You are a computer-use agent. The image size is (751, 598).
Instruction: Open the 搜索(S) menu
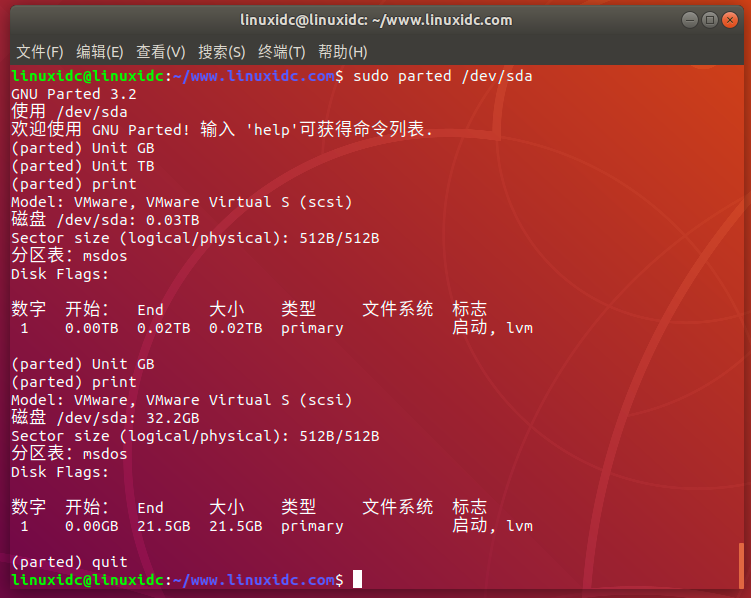[222, 52]
